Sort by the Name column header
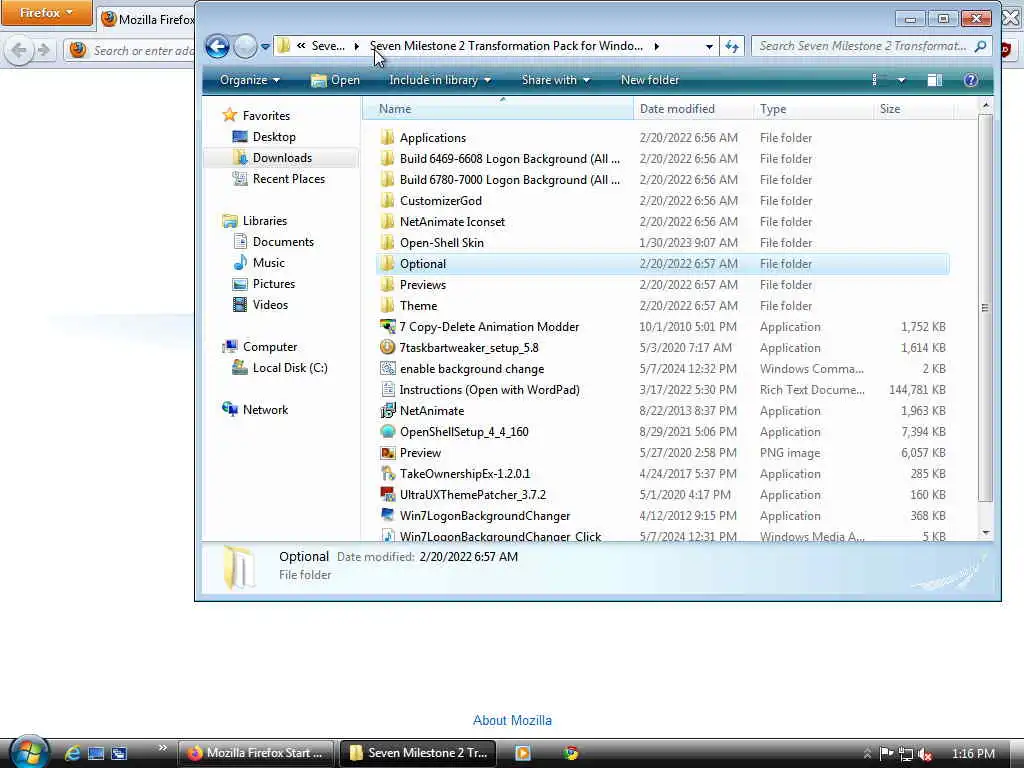The width and height of the screenshot is (1024, 768). (x=498, y=109)
